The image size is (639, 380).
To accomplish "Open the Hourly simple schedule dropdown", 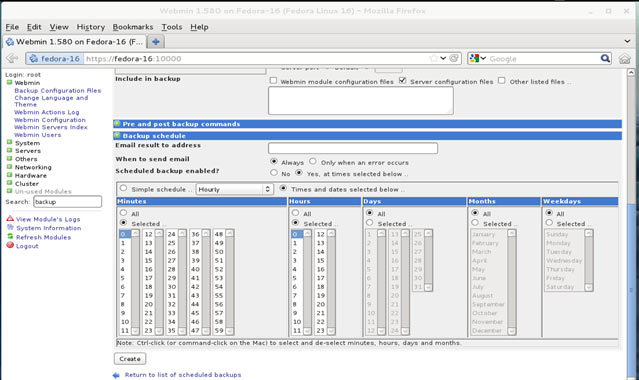I will click(235, 189).
